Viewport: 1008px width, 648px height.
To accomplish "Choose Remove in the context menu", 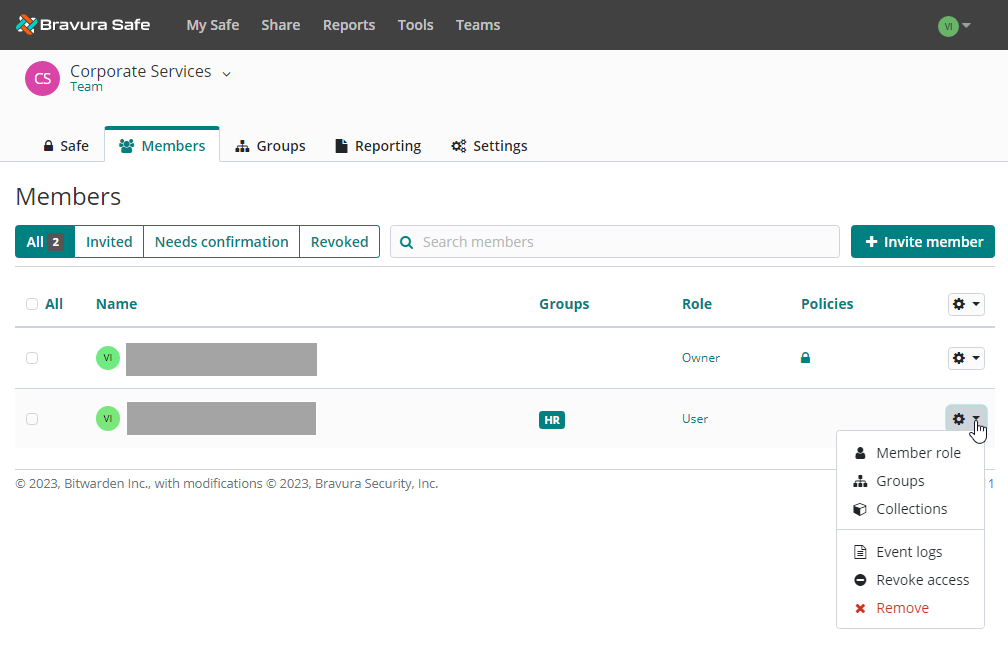I will [x=902, y=608].
